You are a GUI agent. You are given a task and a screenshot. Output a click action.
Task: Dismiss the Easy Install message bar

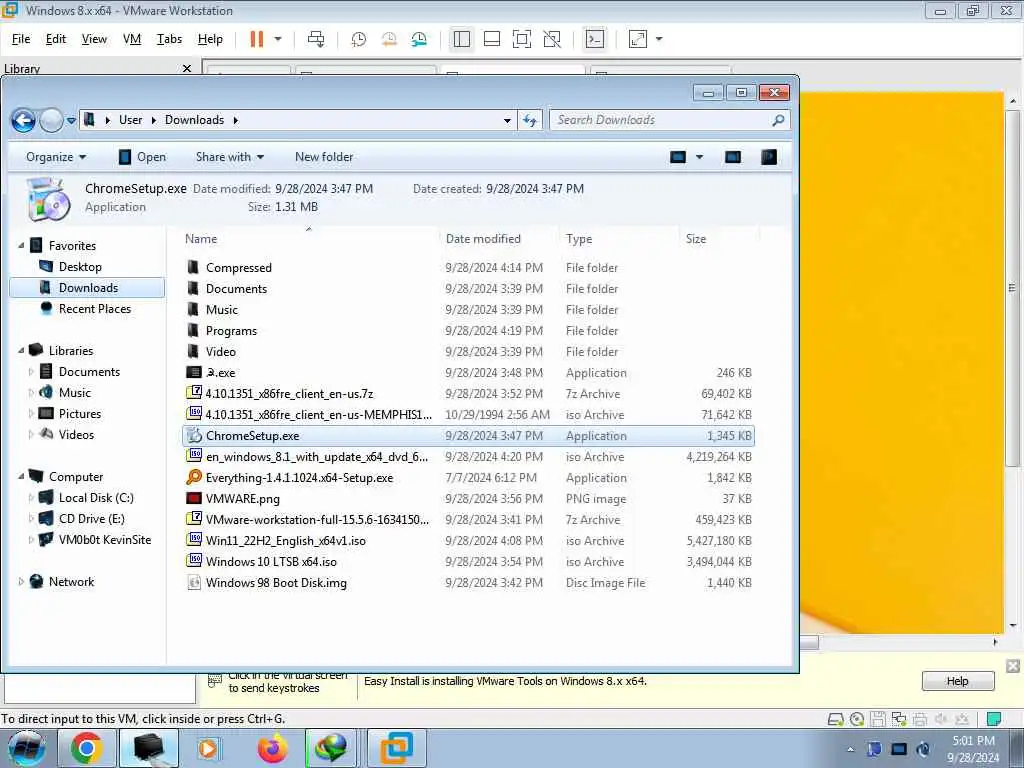1013,666
